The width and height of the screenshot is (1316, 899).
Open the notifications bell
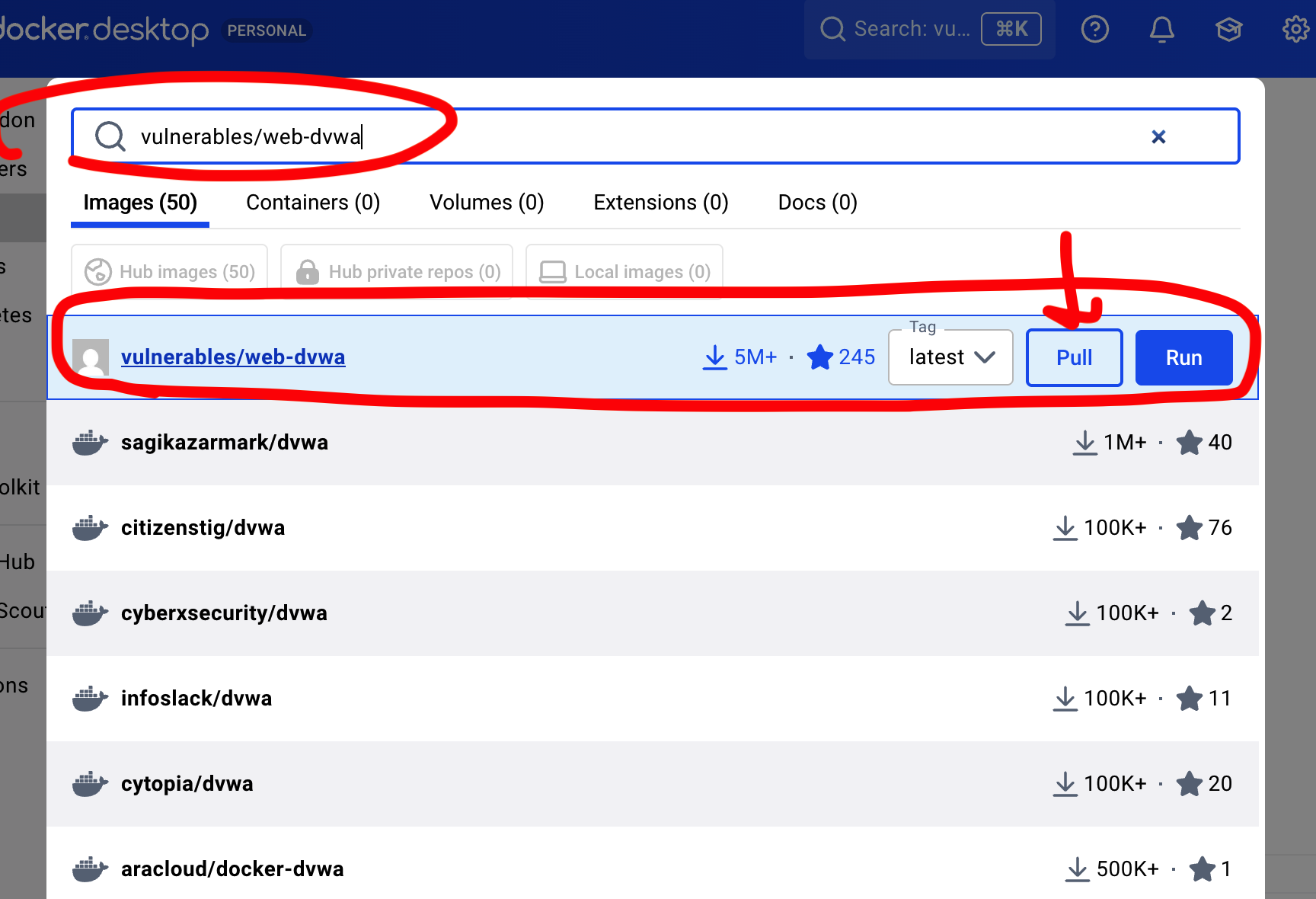pos(1161,30)
